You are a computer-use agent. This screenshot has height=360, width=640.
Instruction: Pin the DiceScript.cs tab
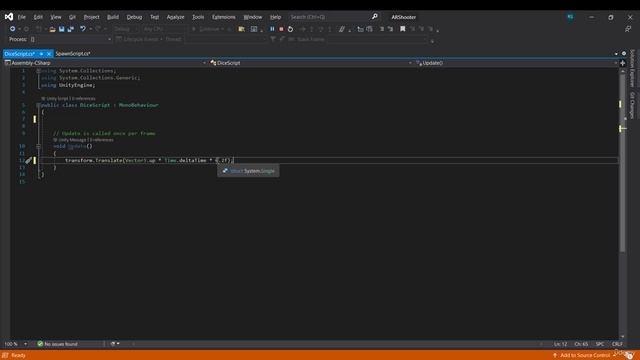(x=41, y=54)
